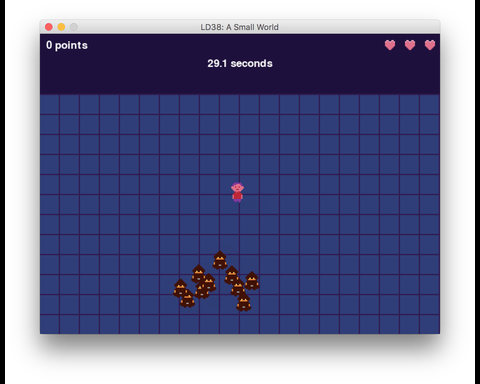The width and height of the screenshot is (480, 384).
Task: Click the pink player character with purple hair
Action: point(237,192)
